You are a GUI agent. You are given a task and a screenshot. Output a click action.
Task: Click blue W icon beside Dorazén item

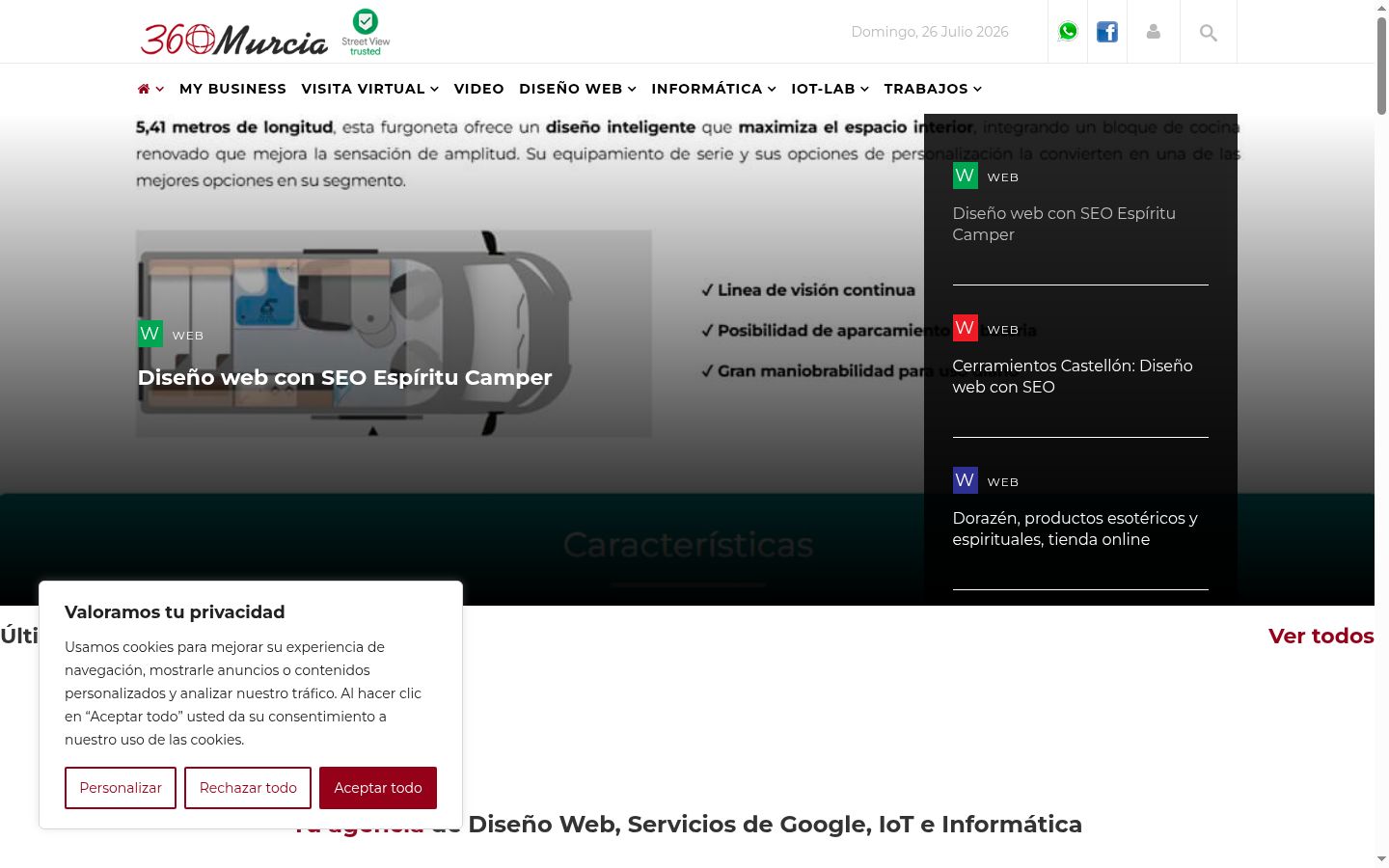[965, 480]
